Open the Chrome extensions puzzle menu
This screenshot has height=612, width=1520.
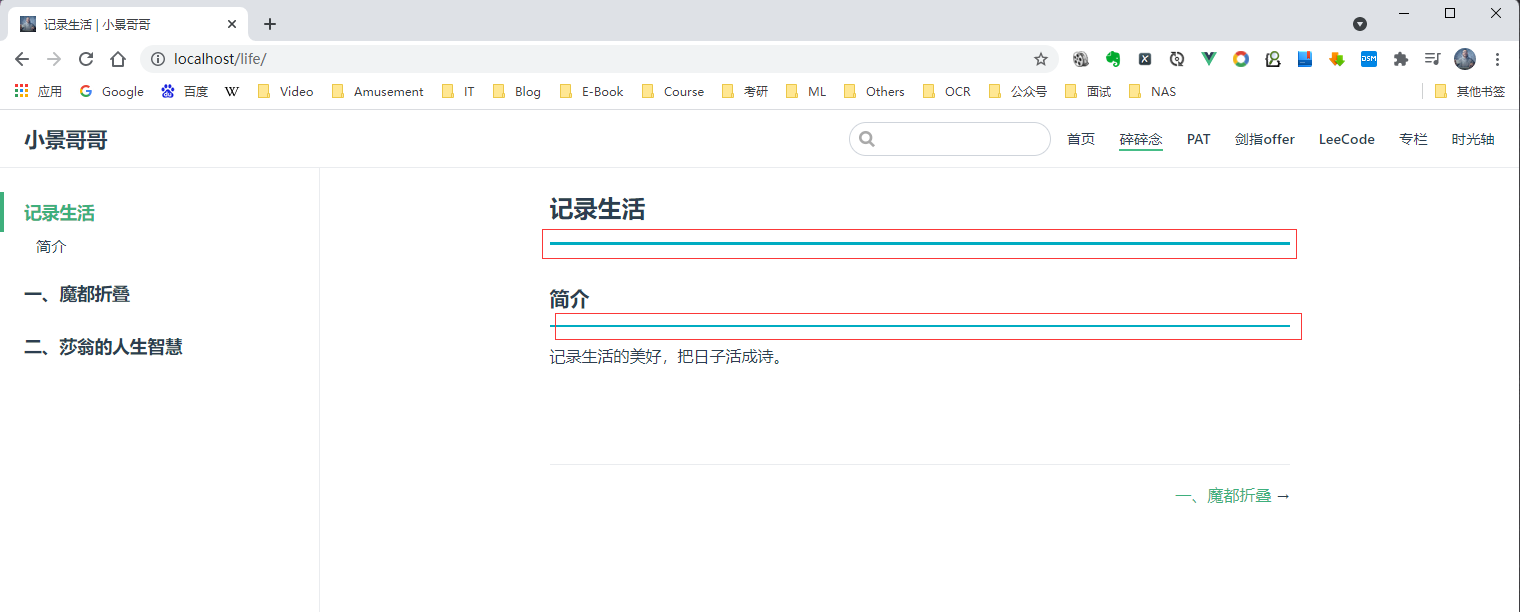(1400, 59)
